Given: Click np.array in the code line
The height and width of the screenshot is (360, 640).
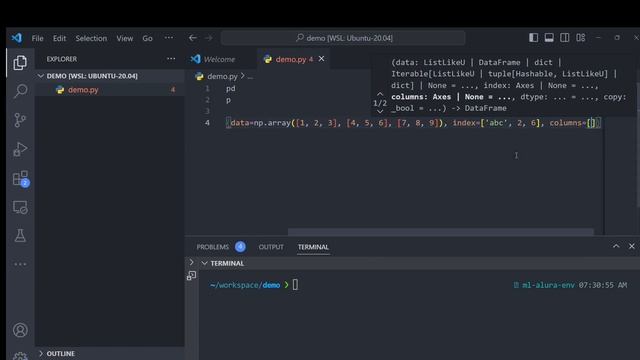Looking at the screenshot, I should pyautogui.click(x=272, y=123).
